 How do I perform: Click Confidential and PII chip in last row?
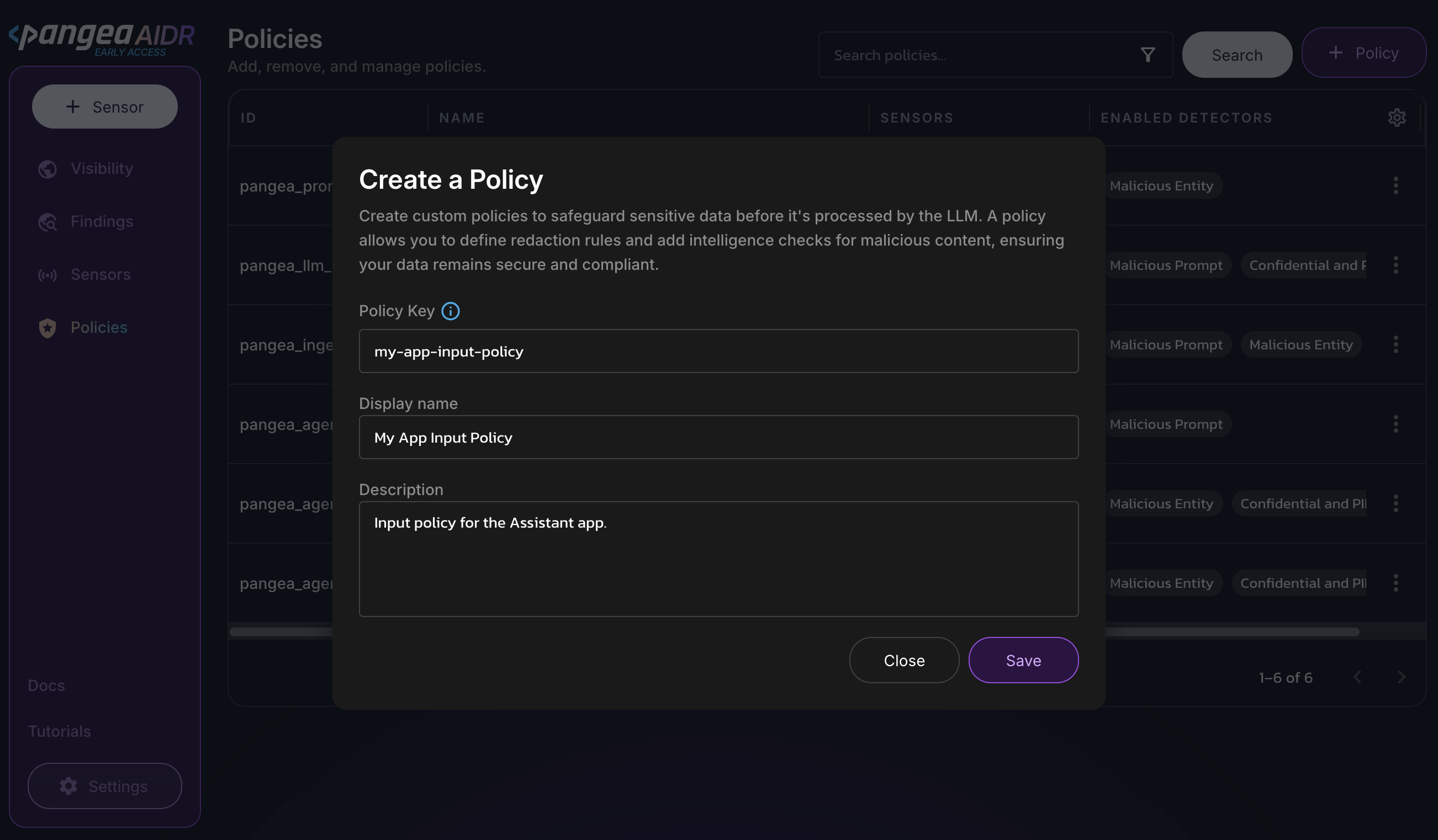[1299, 583]
